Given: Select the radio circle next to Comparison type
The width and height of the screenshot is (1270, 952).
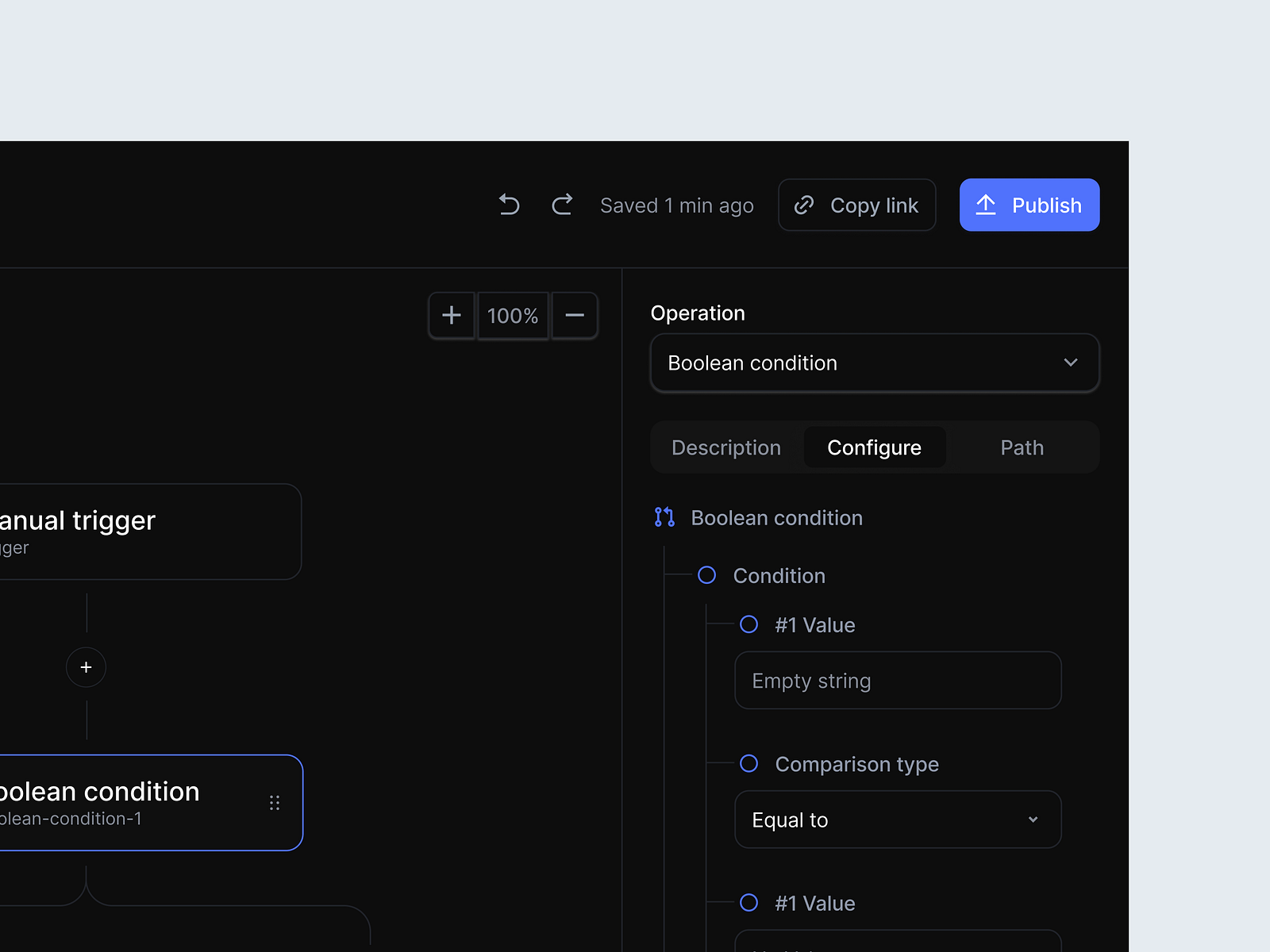Looking at the screenshot, I should click(749, 763).
